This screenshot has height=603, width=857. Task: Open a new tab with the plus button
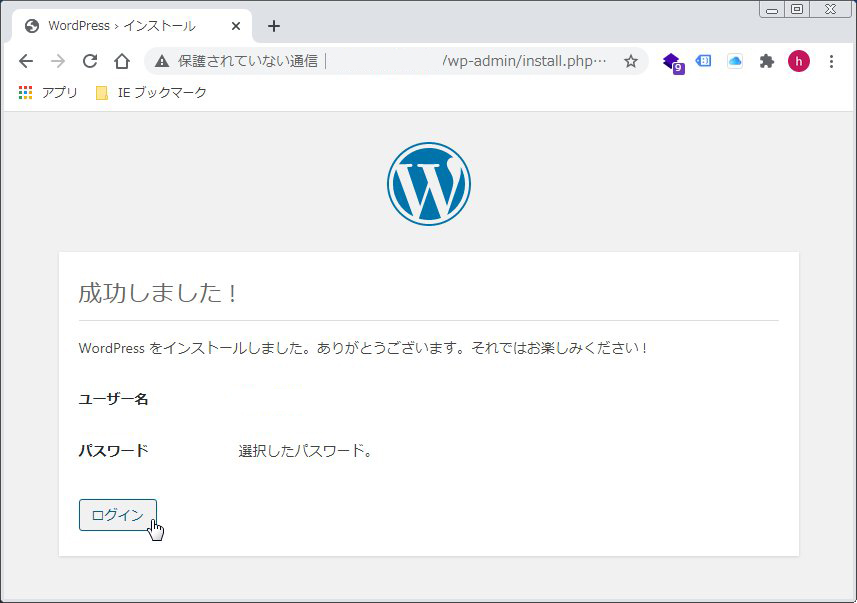[x=274, y=26]
